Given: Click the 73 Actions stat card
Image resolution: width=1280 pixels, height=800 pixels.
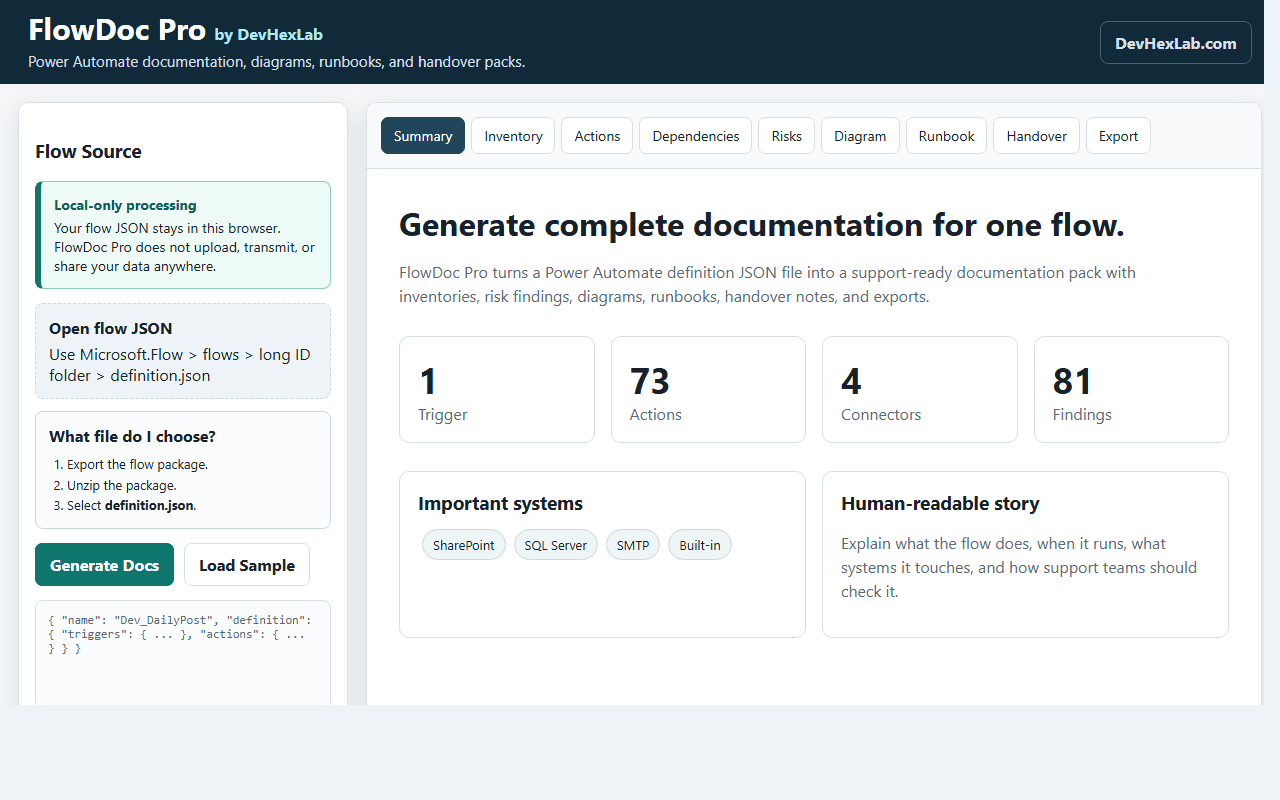Looking at the screenshot, I should (x=708, y=389).
